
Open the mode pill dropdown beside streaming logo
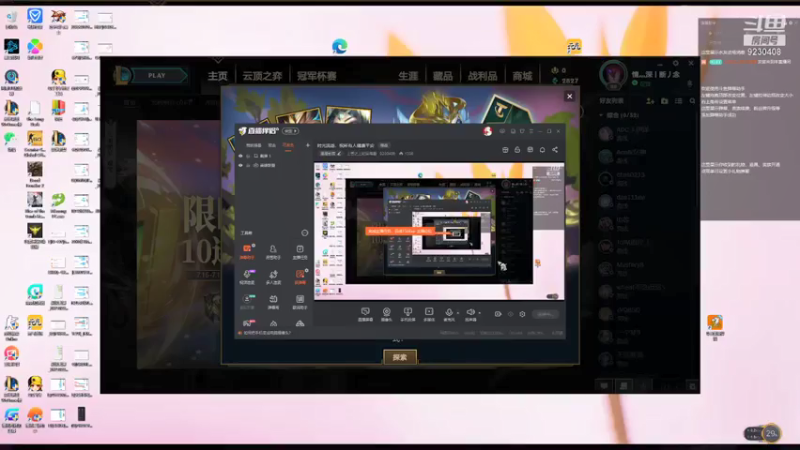click(290, 131)
